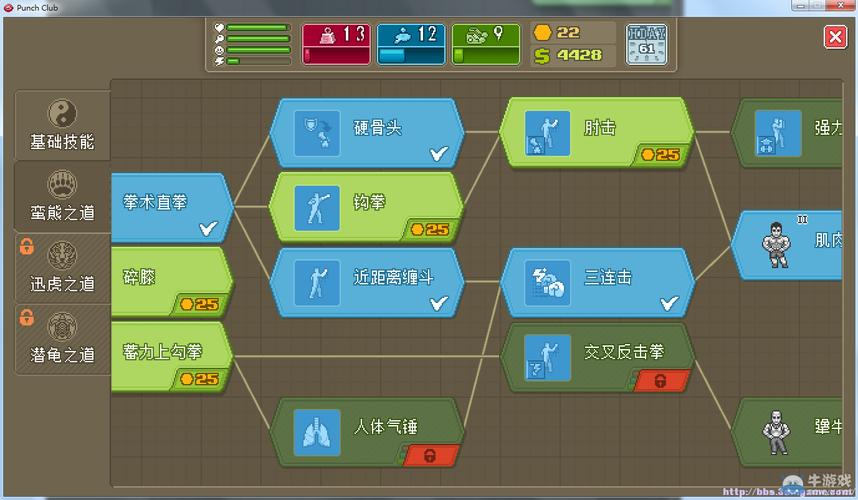Screen dimensions: 858x500
Task: Click the red lock badge on 交叉反击拳
Action: (661, 381)
